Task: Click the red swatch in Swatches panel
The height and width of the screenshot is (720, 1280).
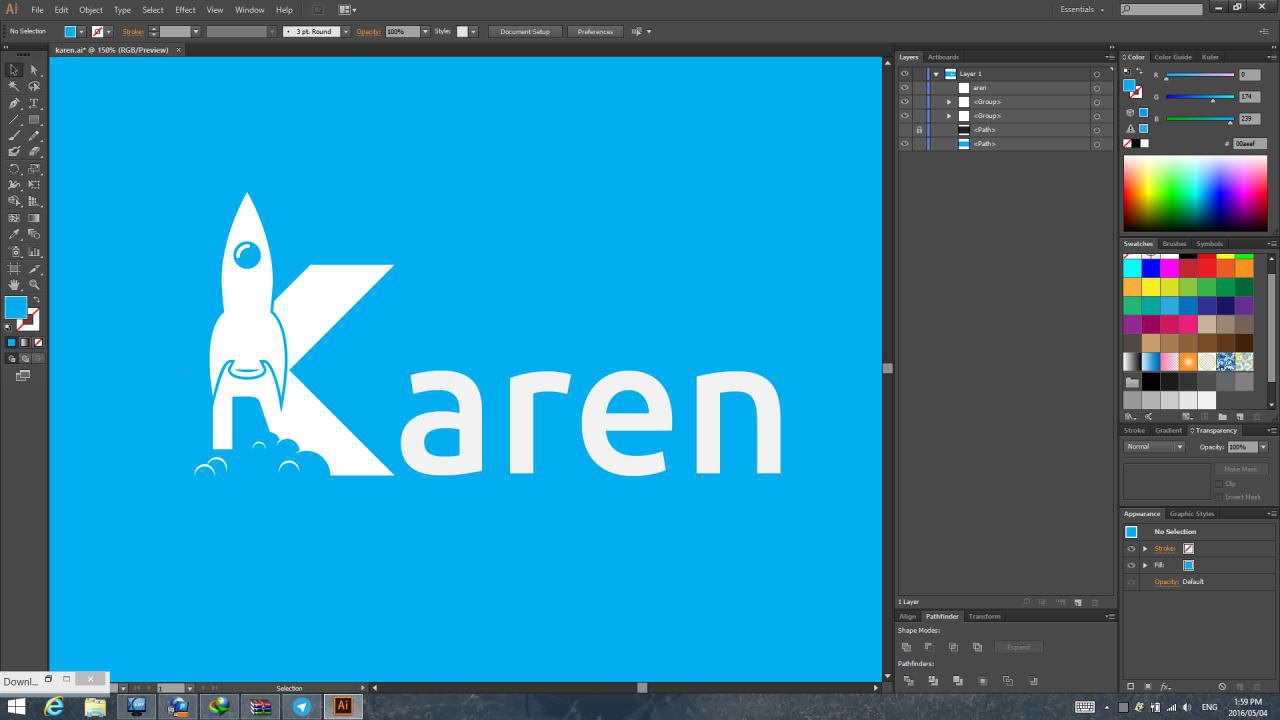Action: click(x=1207, y=268)
